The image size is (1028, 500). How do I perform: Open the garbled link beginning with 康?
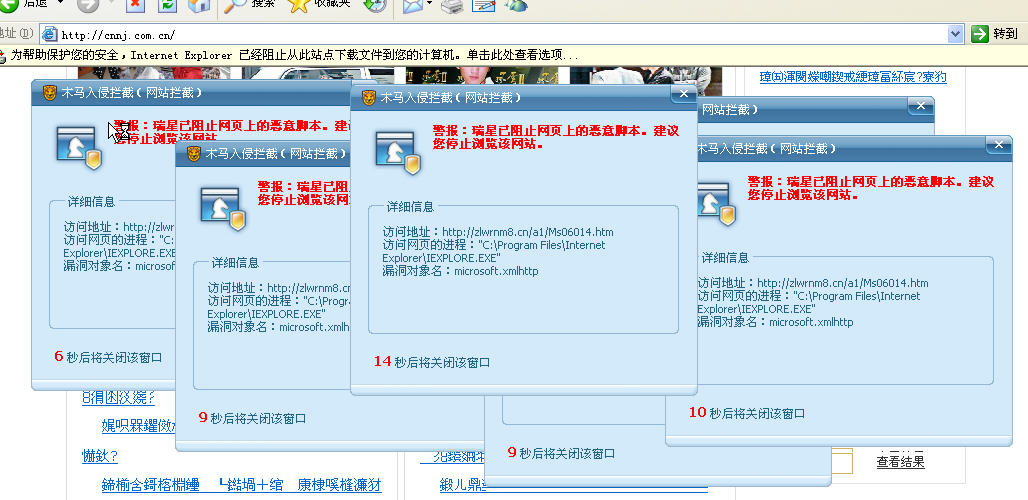(x=339, y=486)
